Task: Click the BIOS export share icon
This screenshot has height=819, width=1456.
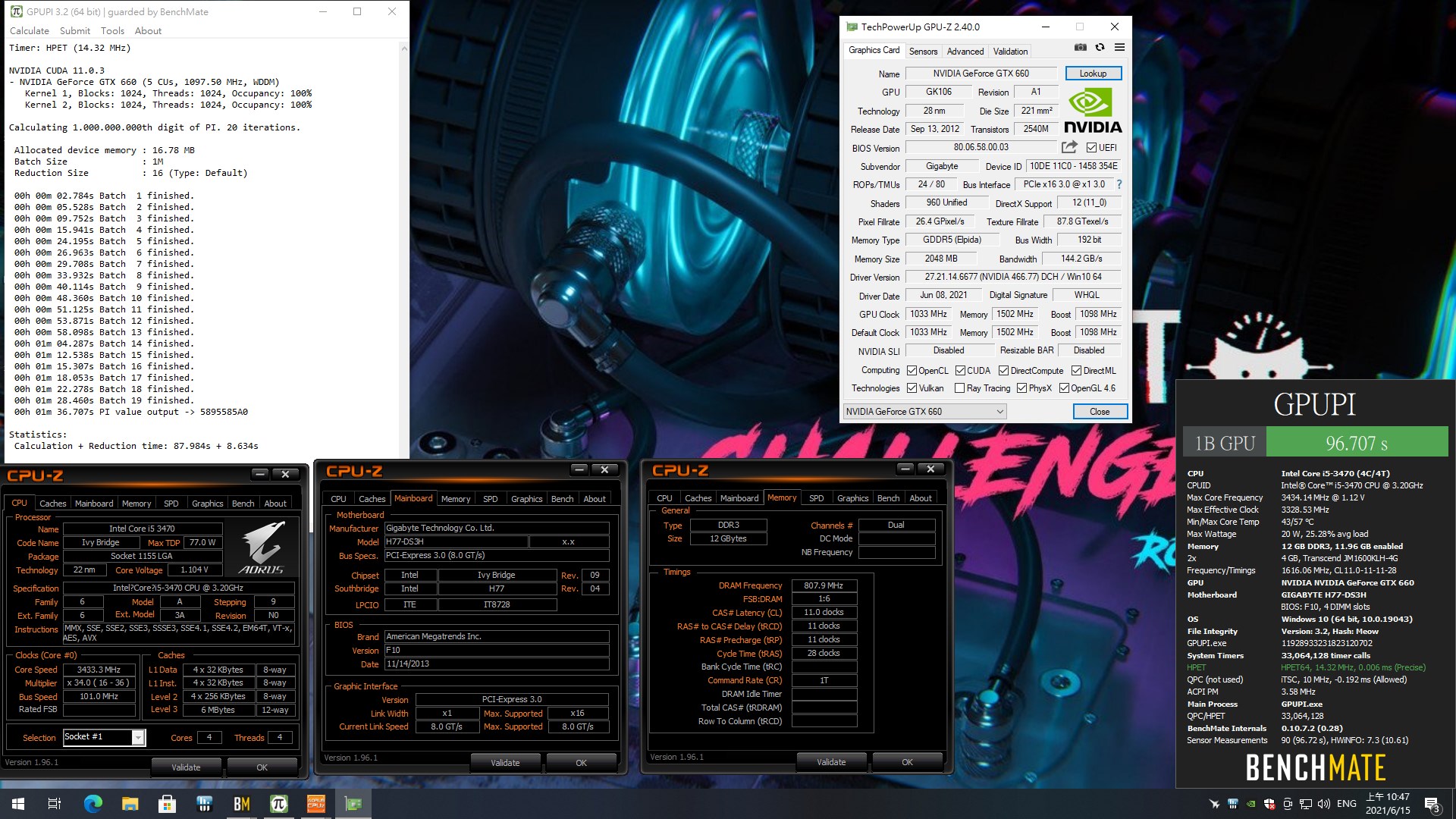Action: point(1069,147)
